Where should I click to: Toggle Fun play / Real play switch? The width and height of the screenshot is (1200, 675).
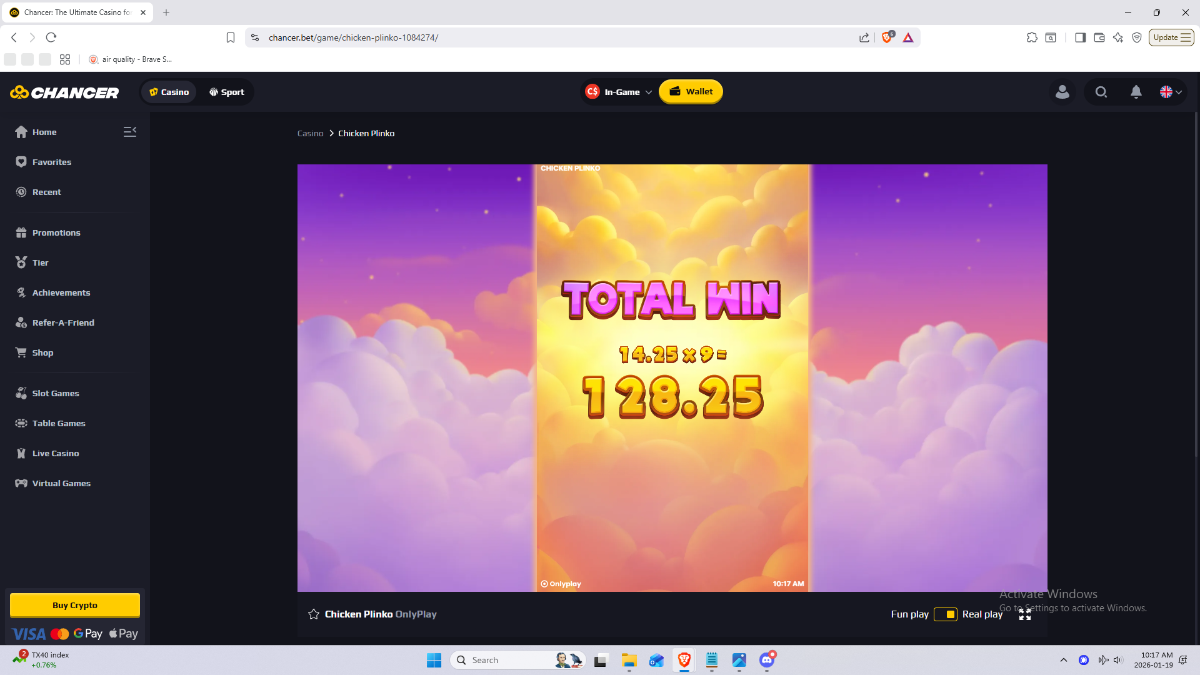pos(945,614)
